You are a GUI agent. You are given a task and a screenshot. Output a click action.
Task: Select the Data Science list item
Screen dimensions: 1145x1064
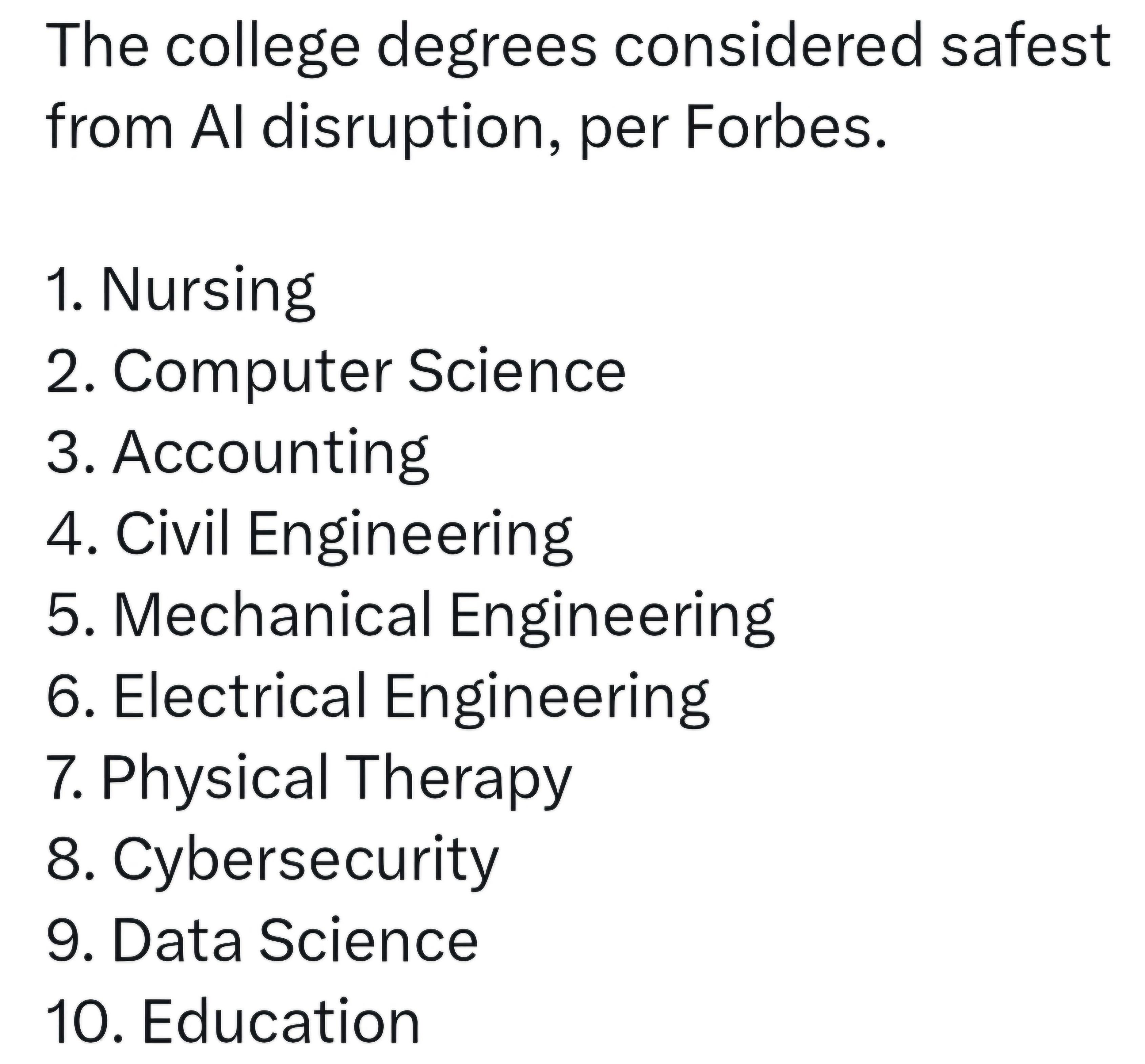[262, 940]
